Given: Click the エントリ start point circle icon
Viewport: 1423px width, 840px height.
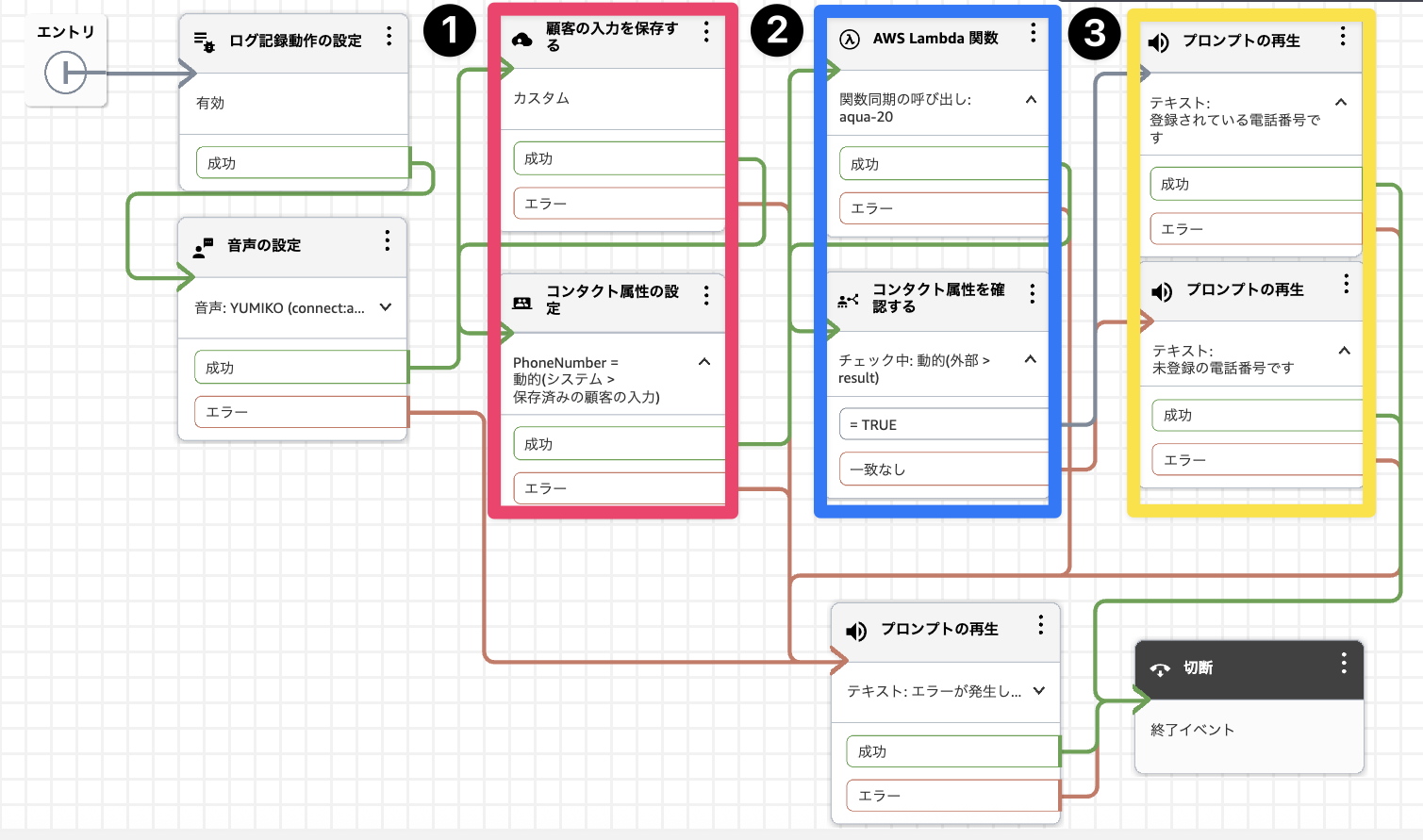Looking at the screenshot, I should point(65,73).
